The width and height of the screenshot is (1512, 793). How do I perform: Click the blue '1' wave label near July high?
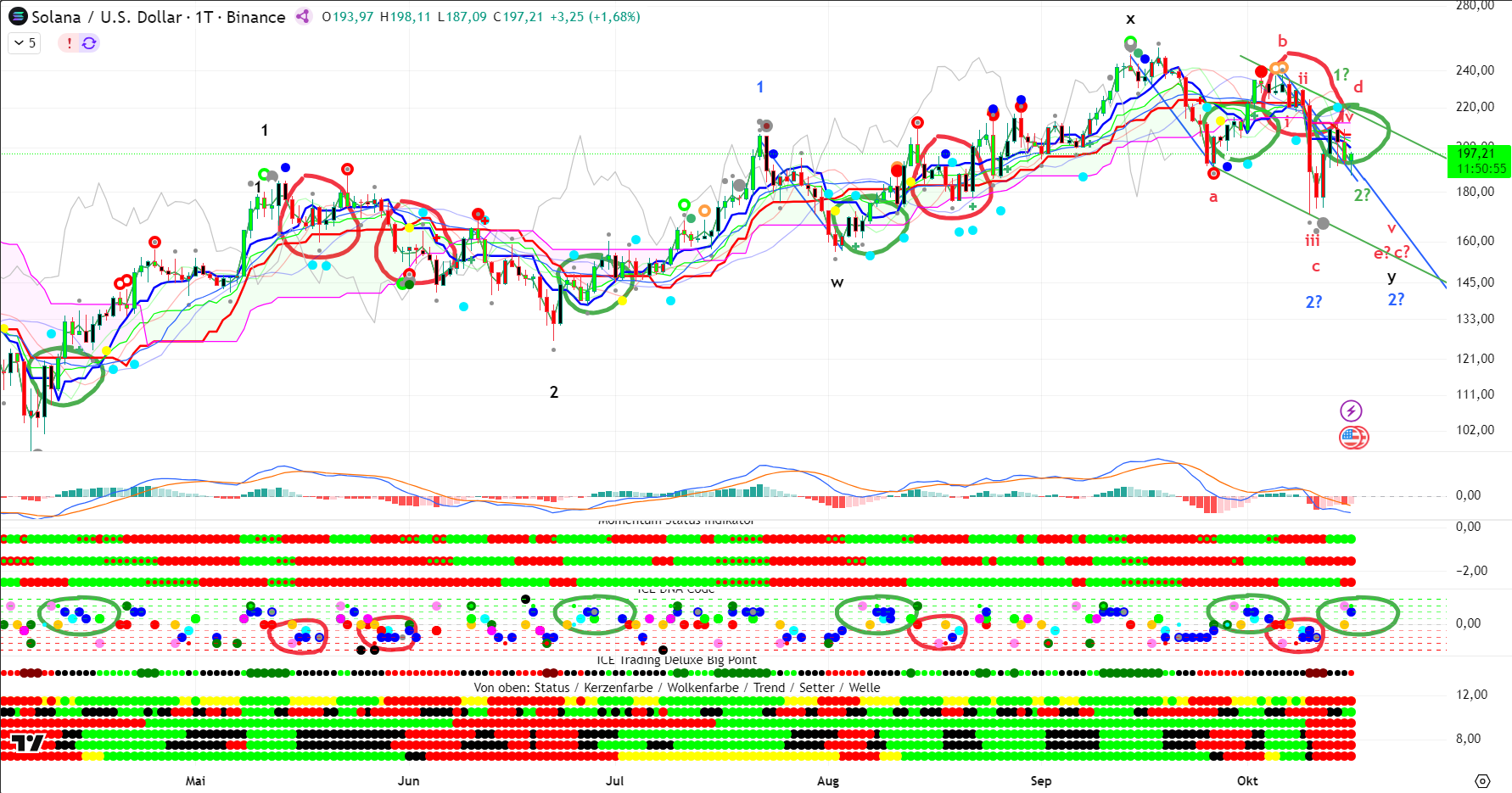[x=760, y=87]
